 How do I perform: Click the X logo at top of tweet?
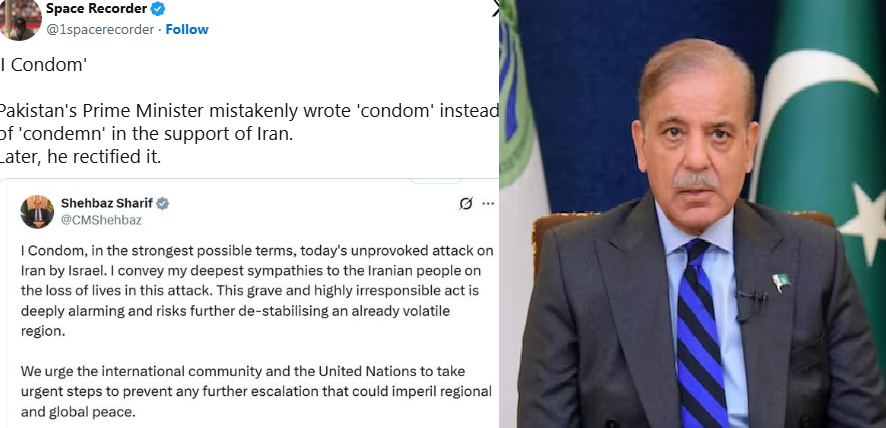(x=496, y=9)
